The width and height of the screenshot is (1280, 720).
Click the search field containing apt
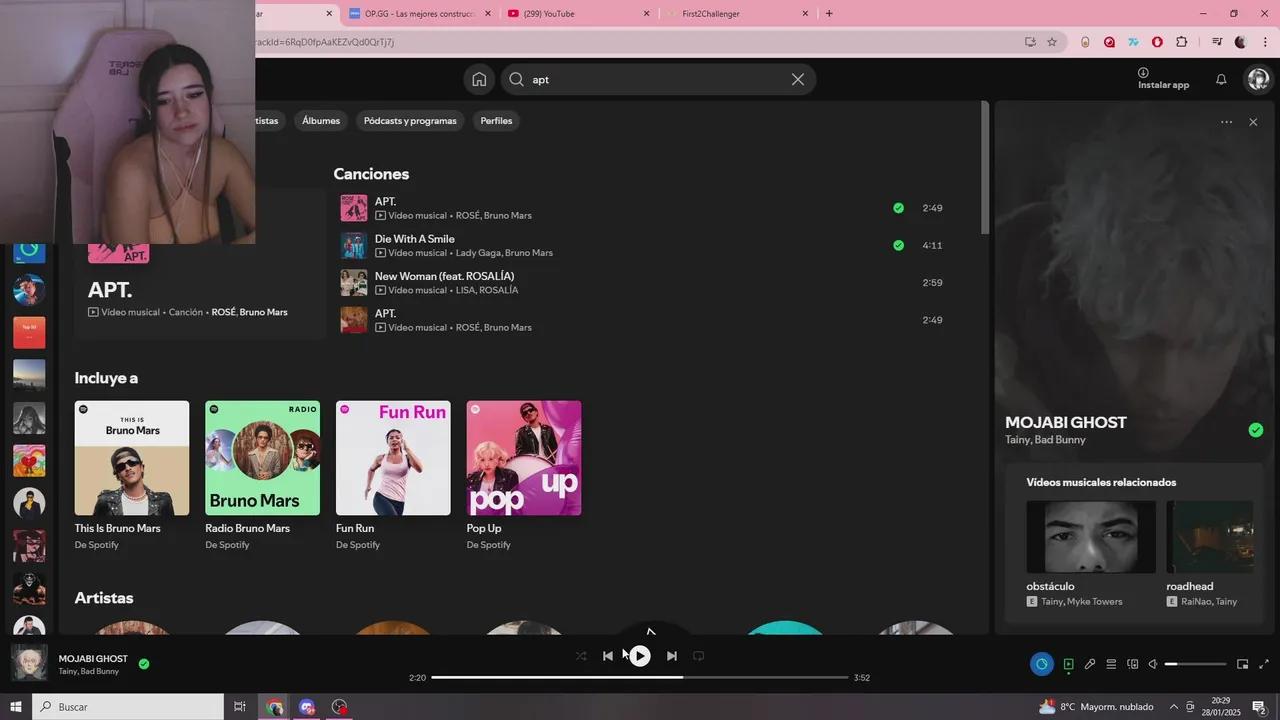pyautogui.click(x=658, y=80)
